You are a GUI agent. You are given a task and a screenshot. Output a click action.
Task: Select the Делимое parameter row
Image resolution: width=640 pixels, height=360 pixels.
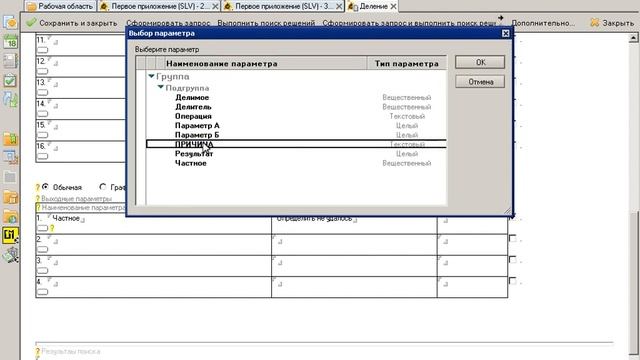click(x=296, y=98)
